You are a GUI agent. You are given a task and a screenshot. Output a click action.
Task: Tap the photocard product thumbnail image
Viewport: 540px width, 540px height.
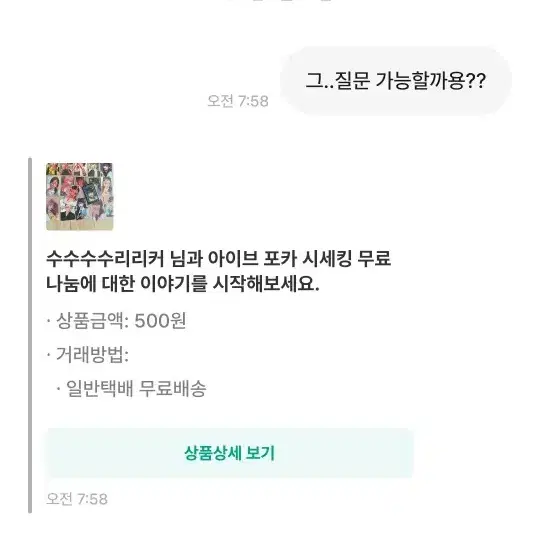click(x=80, y=197)
